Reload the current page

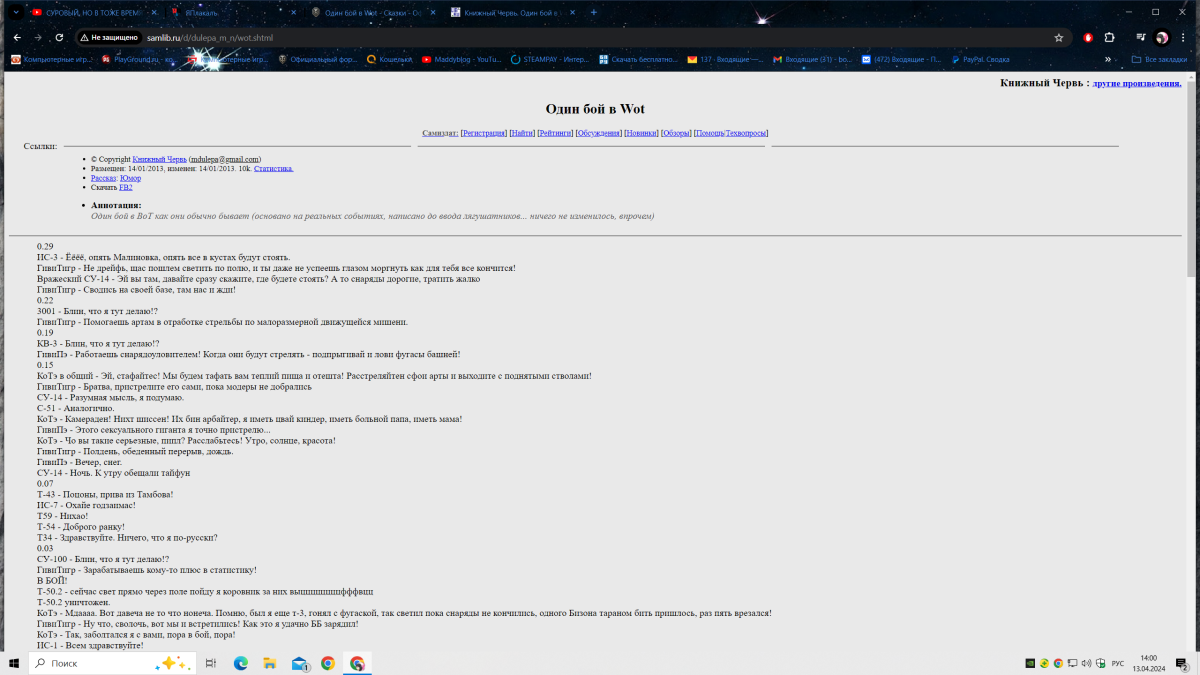point(59,37)
